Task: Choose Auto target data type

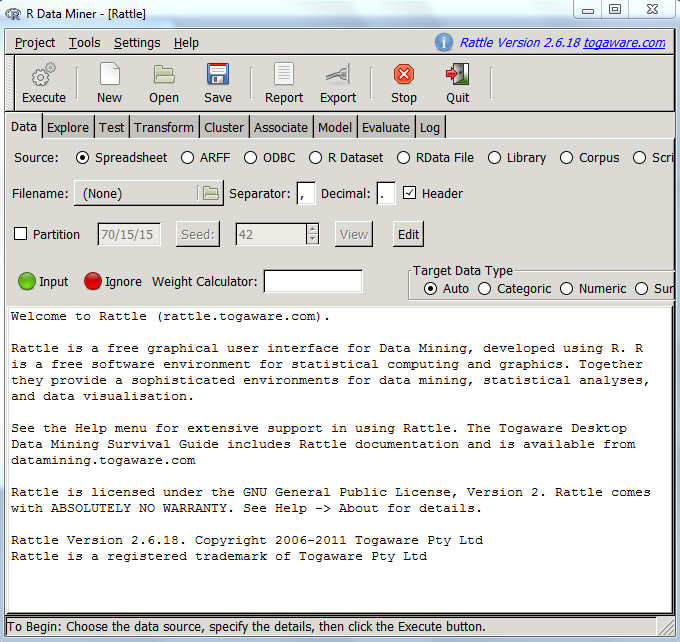Action: coord(430,288)
